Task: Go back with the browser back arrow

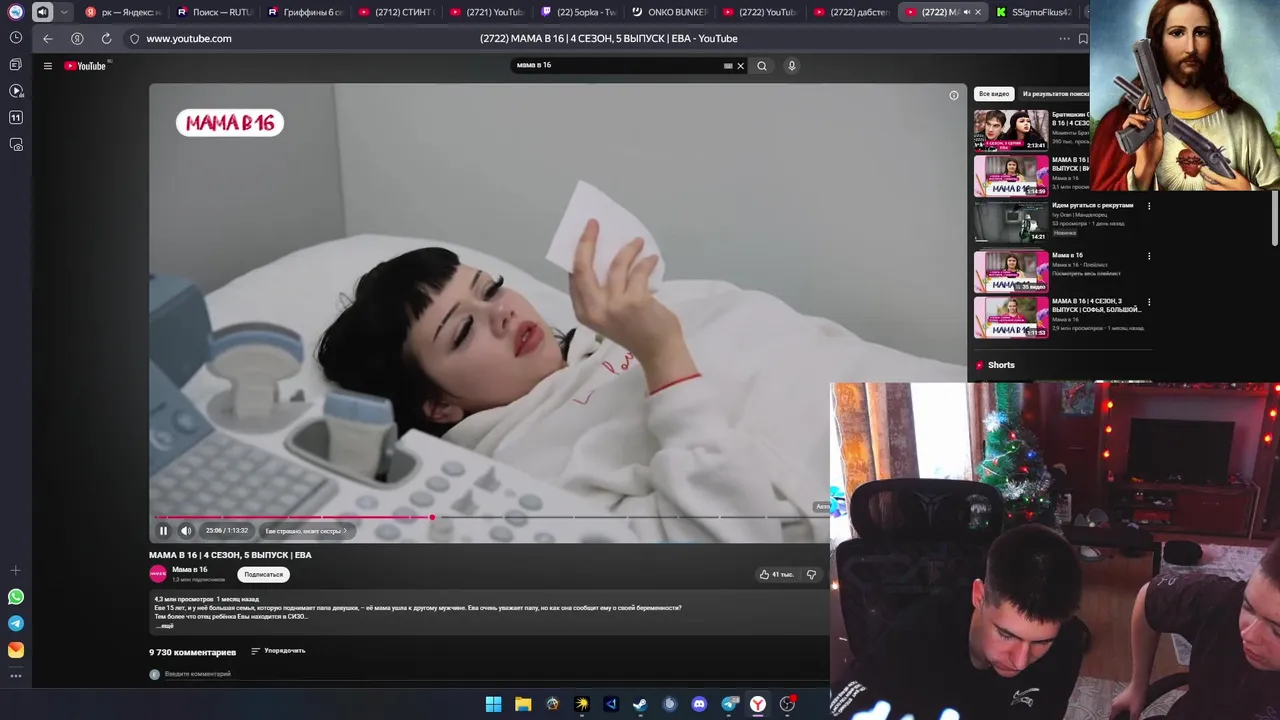Action: click(x=48, y=38)
